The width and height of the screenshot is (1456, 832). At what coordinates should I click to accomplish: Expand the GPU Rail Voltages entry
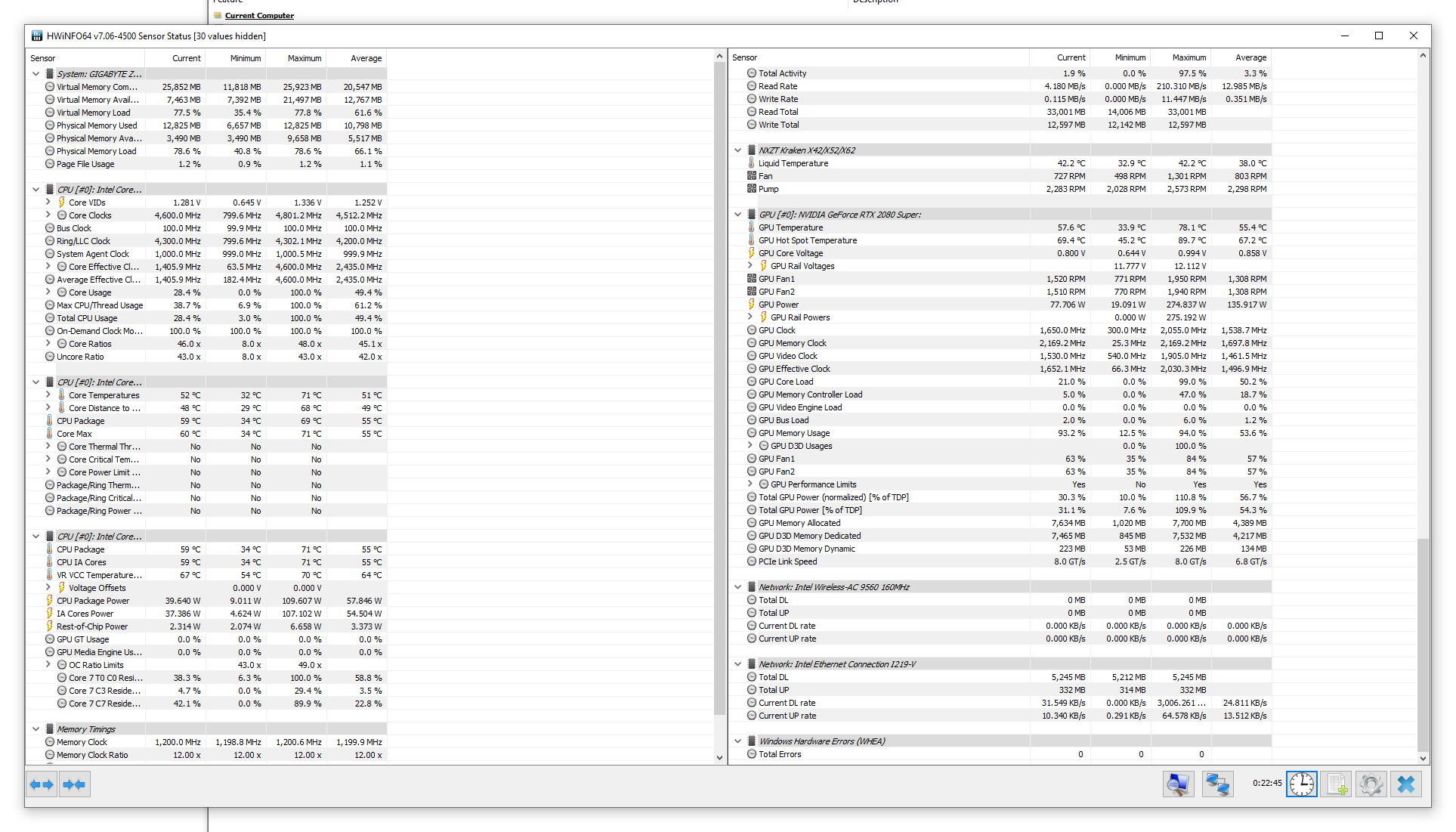[x=750, y=266]
